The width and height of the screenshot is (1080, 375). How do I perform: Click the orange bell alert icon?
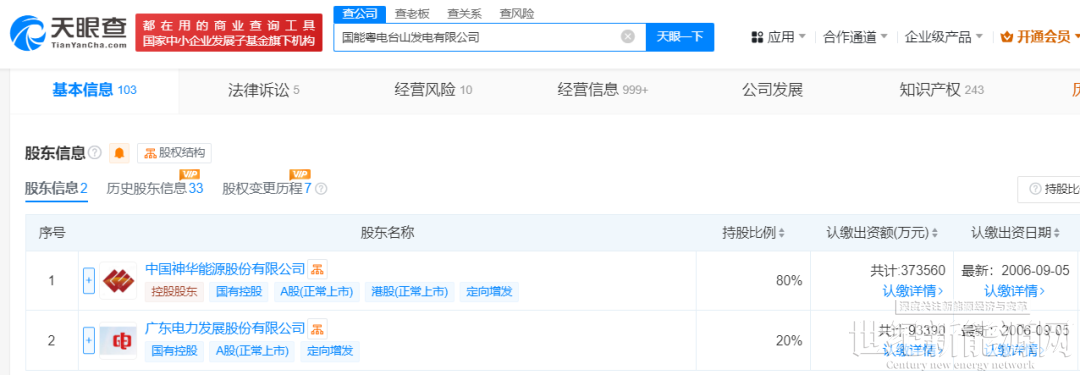click(x=119, y=152)
